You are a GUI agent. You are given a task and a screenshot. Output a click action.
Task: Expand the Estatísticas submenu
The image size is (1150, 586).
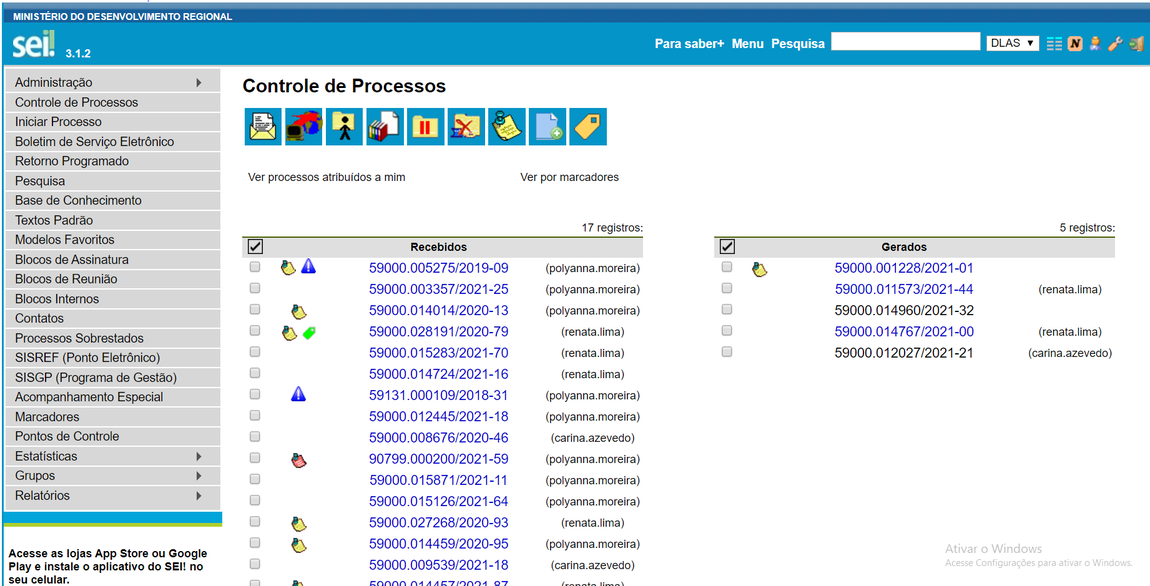(111, 456)
